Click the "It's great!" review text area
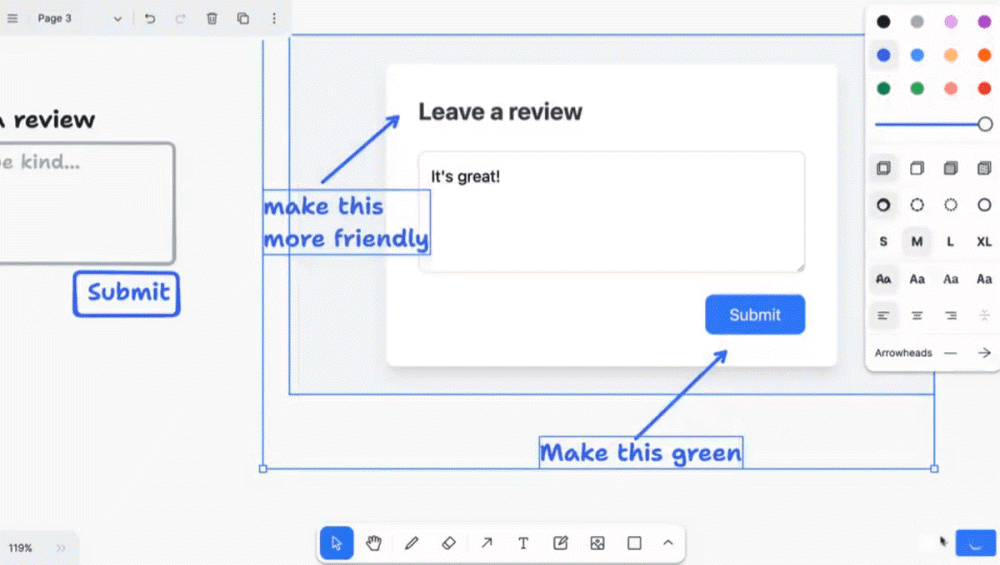Image resolution: width=1000 pixels, height=565 pixels. (x=610, y=211)
